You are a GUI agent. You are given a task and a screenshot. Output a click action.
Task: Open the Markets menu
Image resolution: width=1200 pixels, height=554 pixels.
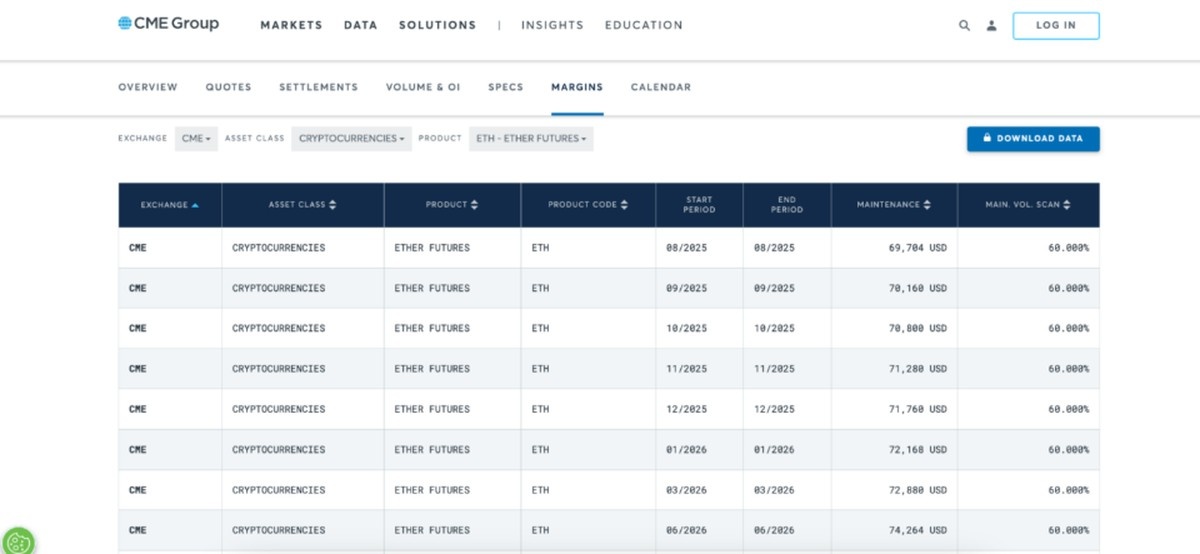pos(291,26)
